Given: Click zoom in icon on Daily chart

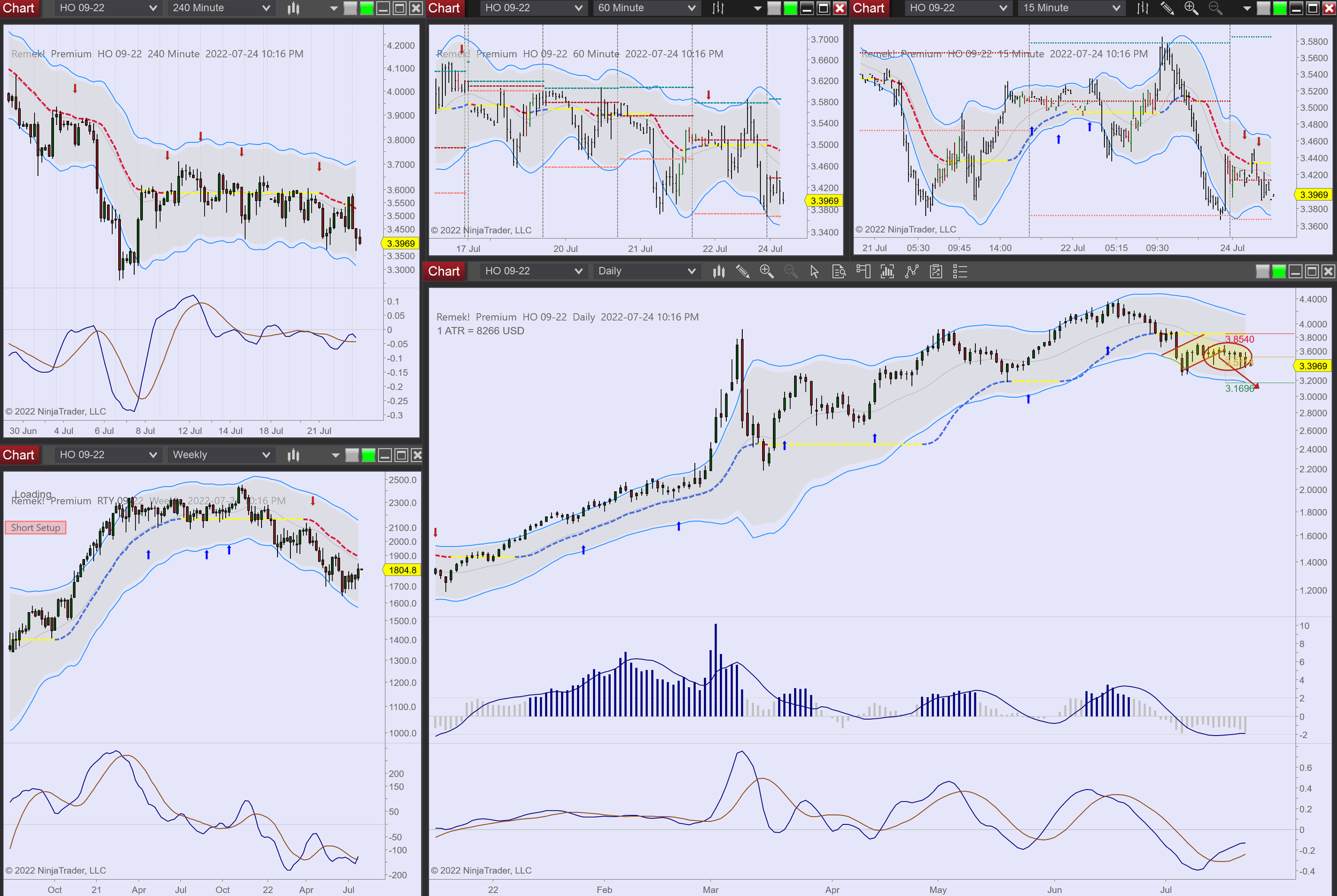Looking at the screenshot, I should [x=766, y=272].
